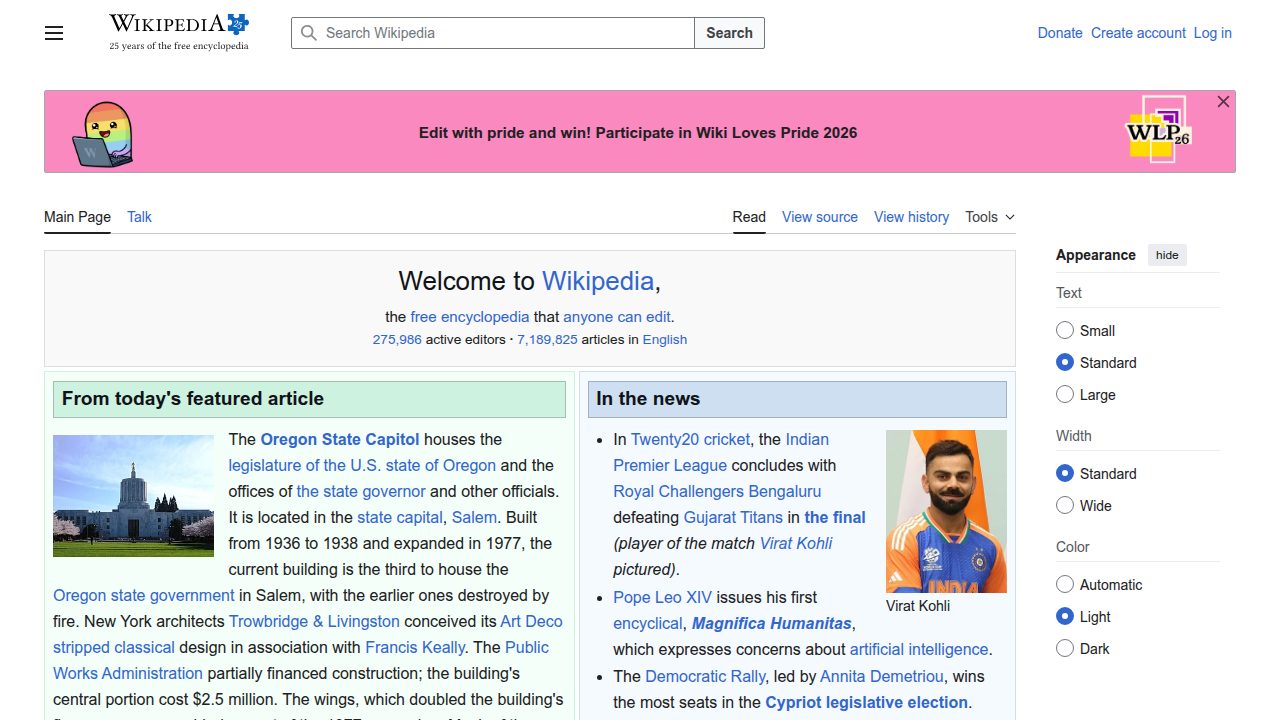Open the View source tab
The height and width of the screenshot is (720, 1280).
click(x=820, y=217)
